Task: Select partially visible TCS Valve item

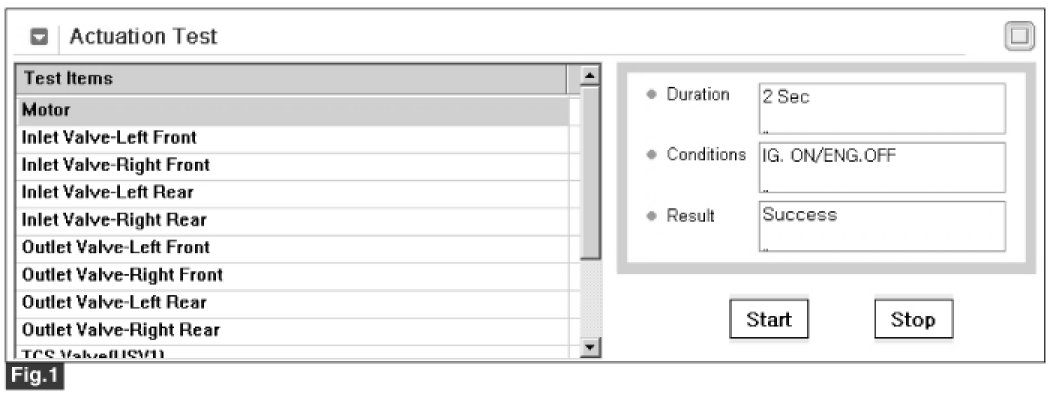Action: 293,352
